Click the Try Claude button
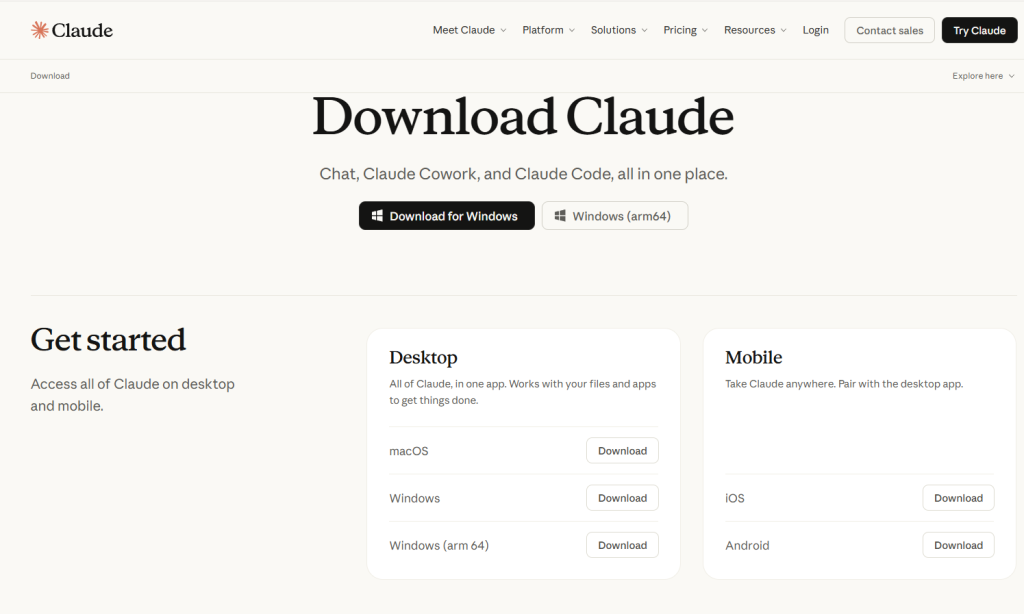The image size is (1024, 614). pyautogui.click(x=979, y=30)
